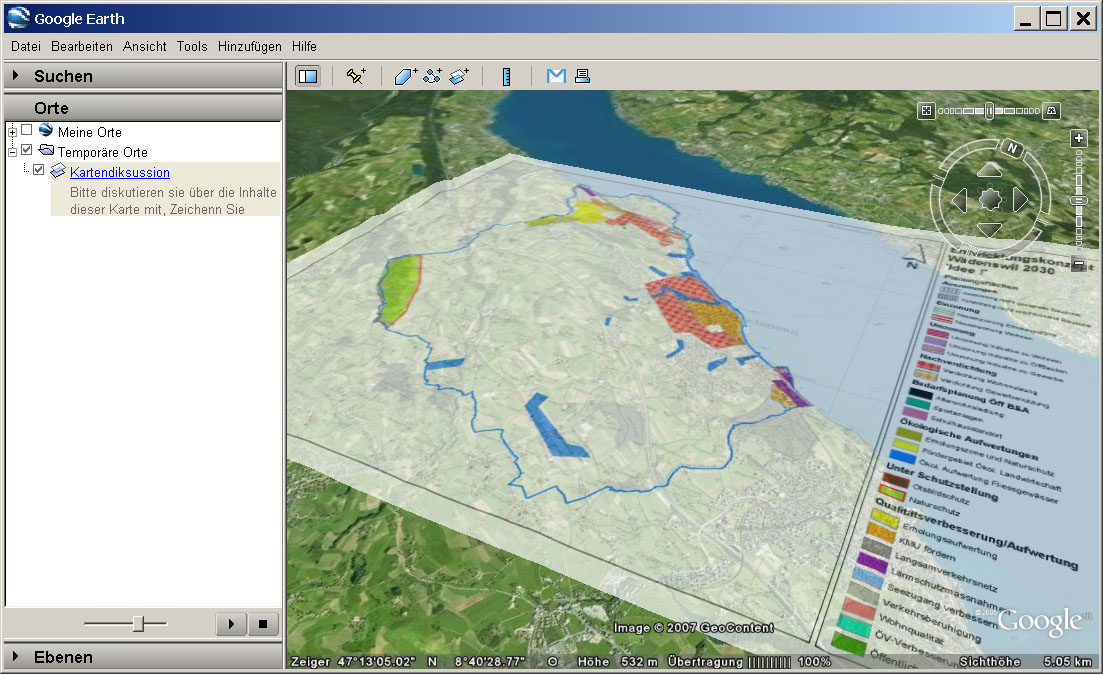Click the print toolbar icon
Screen dimensions: 1103x674
tap(582, 76)
